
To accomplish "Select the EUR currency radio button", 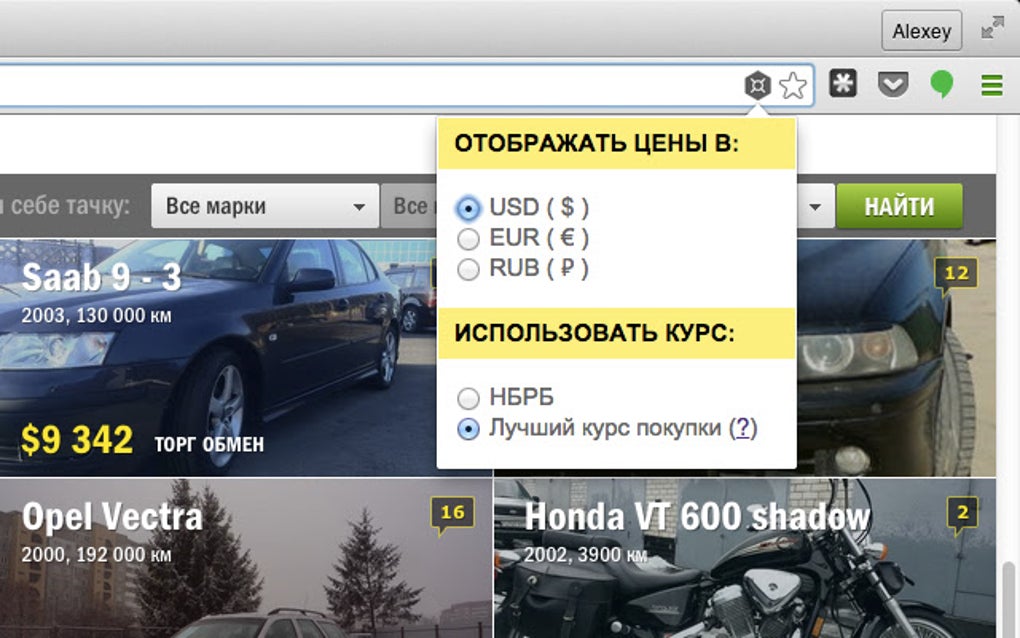I will coord(467,238).
